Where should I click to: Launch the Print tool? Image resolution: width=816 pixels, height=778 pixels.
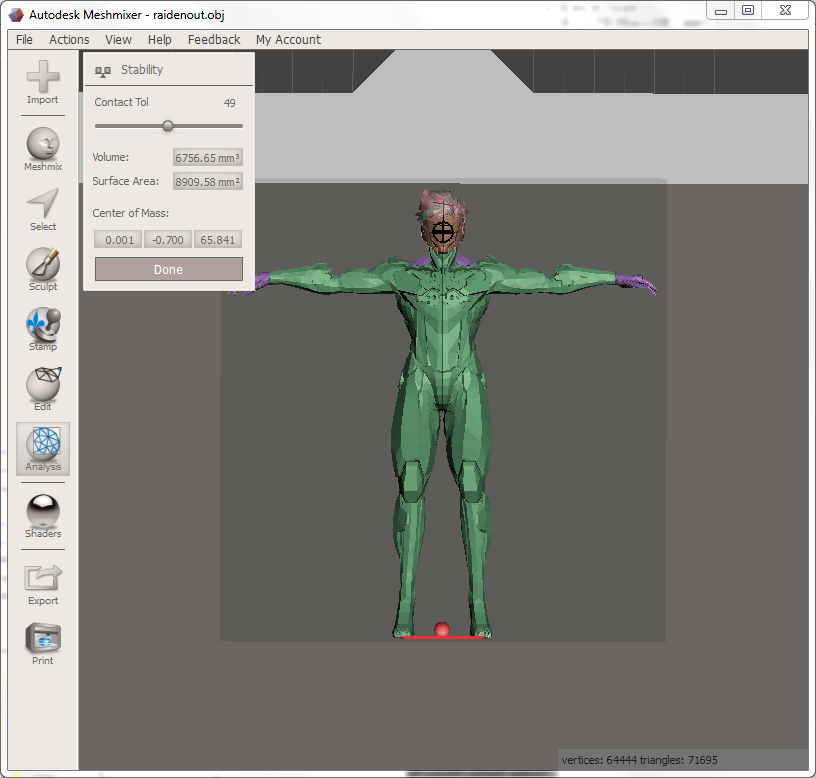pyautogui.click(x=42, y=641)
